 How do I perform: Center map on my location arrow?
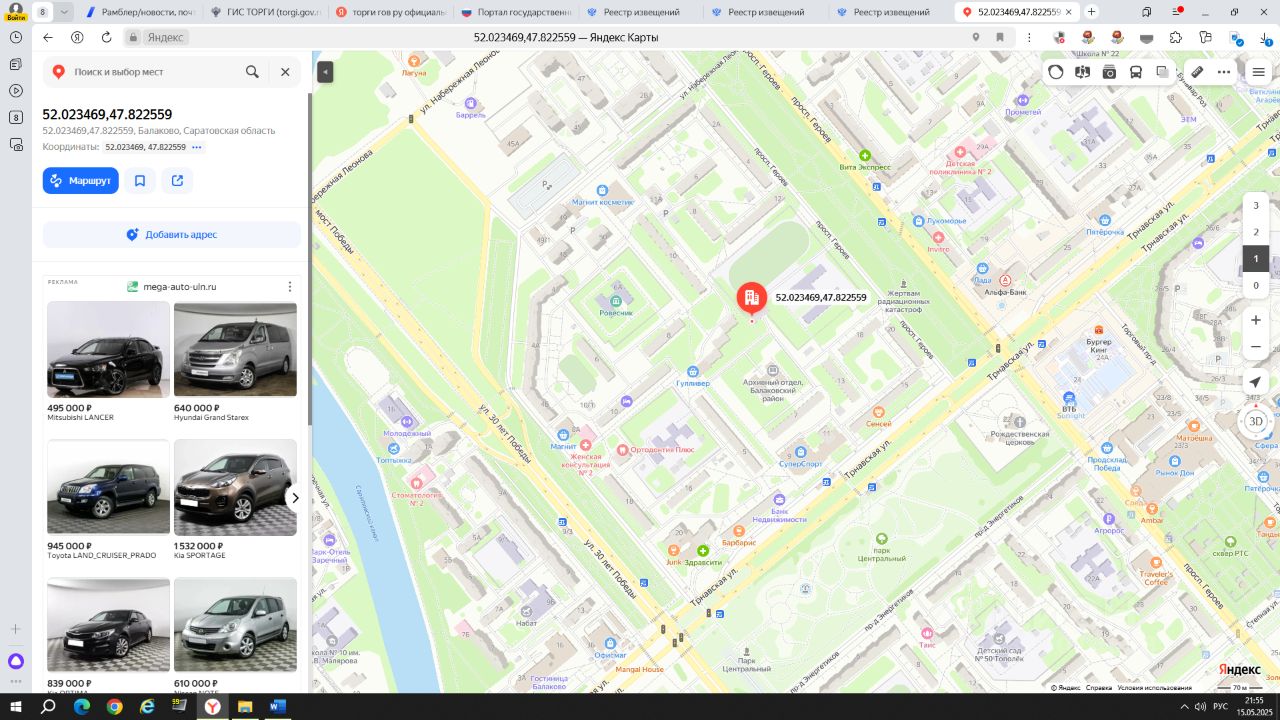coord(1256,383)
